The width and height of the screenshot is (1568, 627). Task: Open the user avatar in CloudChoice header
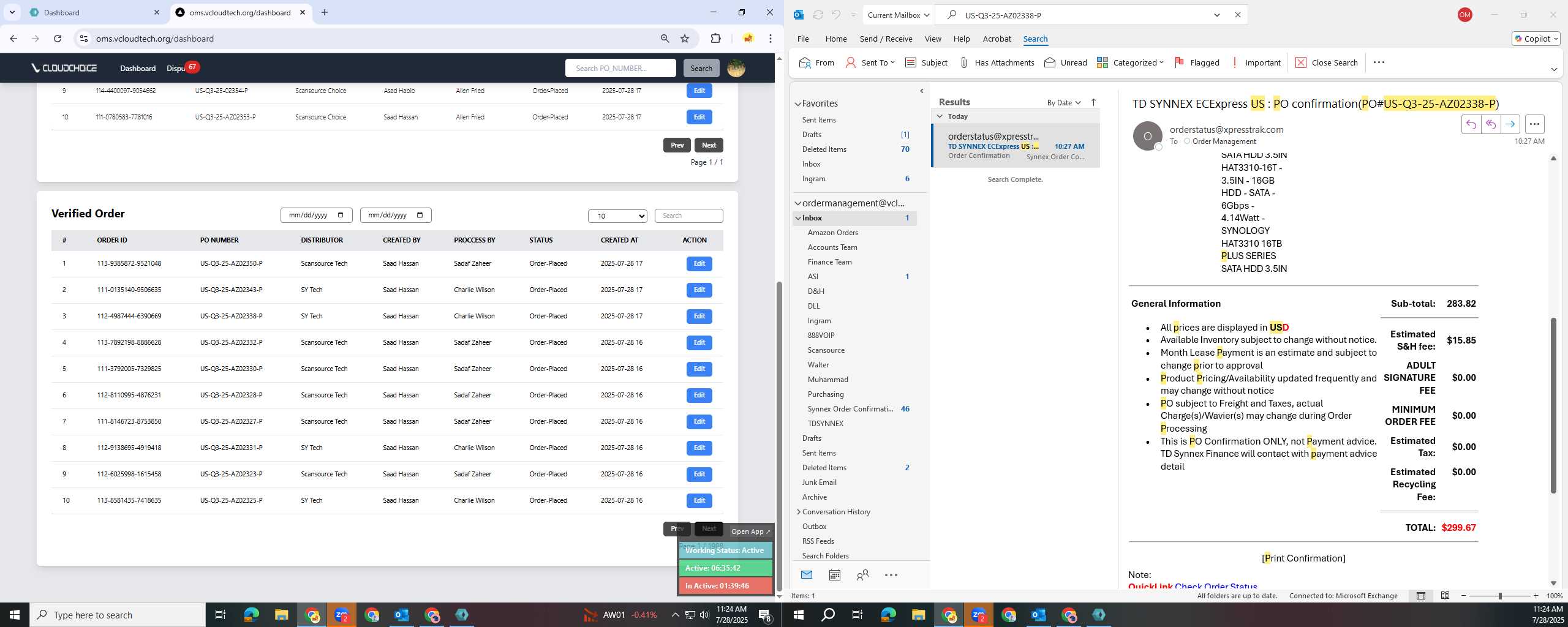[736, 68]
